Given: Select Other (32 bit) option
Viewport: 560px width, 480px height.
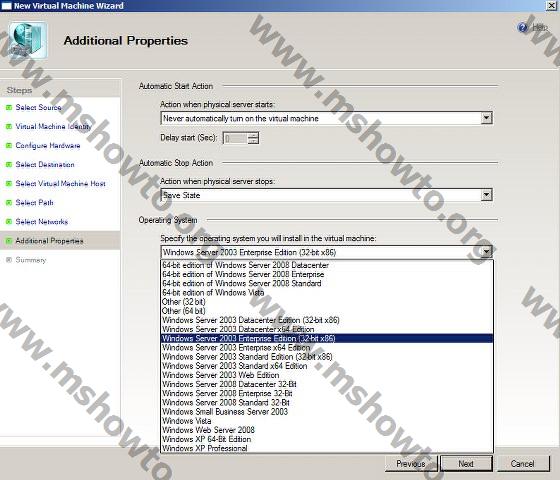Looking at the screenshot, I should point(327,302).
